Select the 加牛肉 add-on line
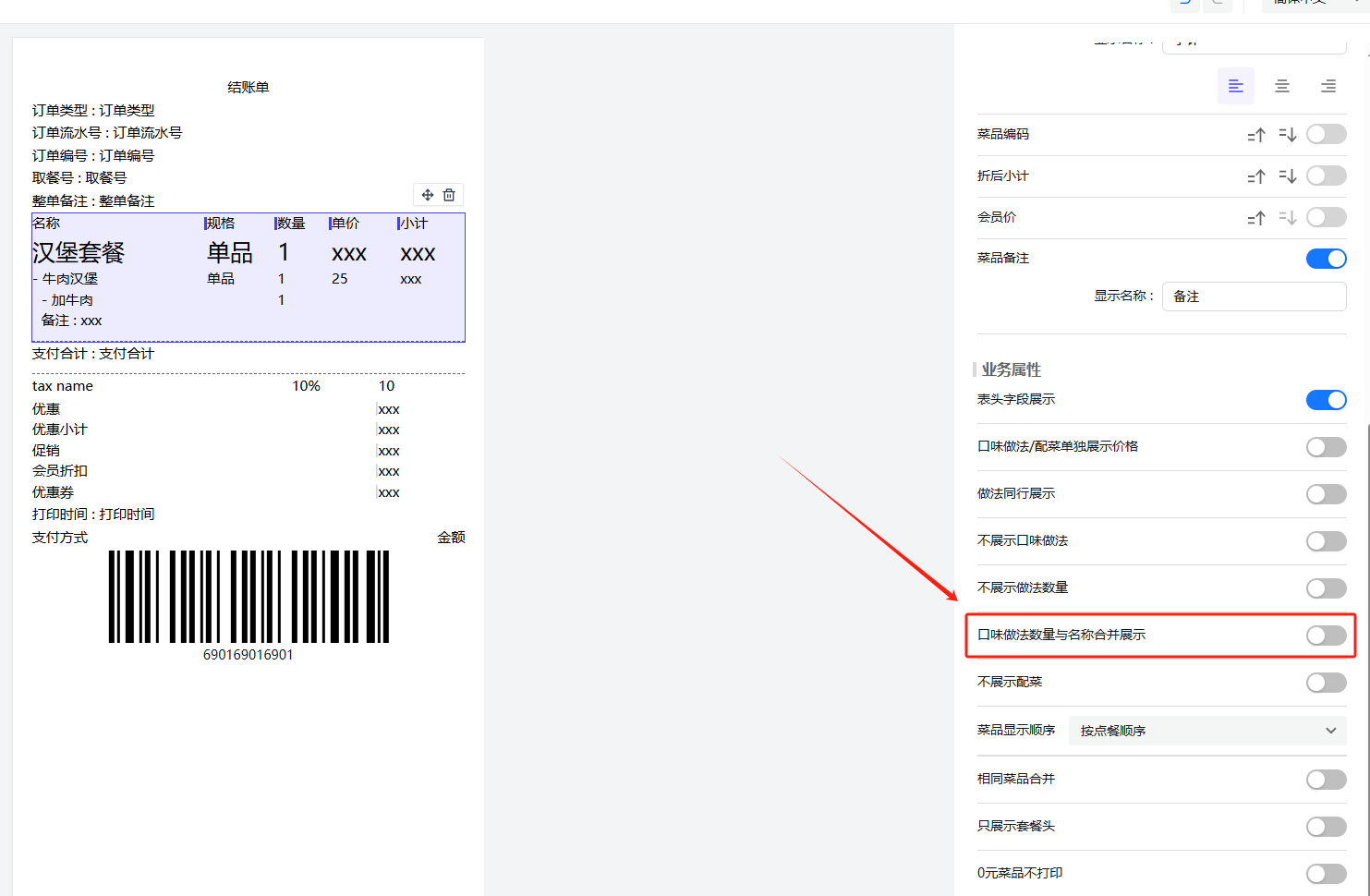1370x896 pixels. pyautogui.click(x=67, y=300)
